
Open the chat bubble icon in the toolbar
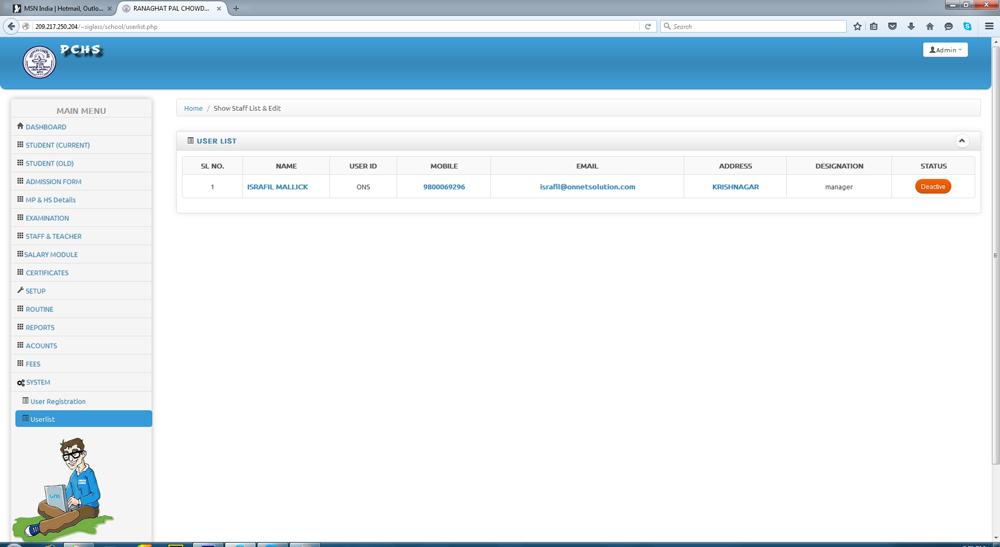click(948, 27)
